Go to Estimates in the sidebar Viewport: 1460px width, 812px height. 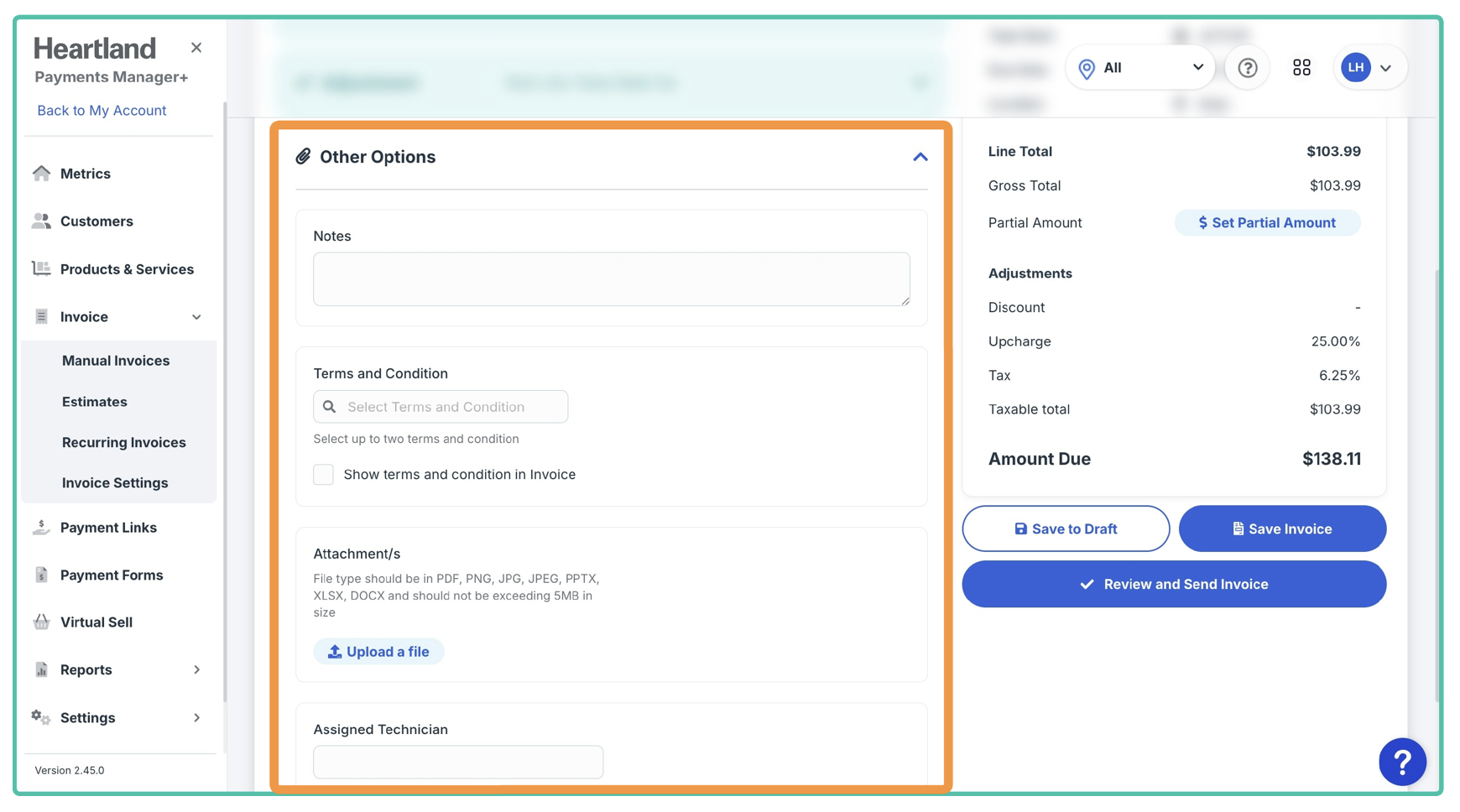point(95,402)
